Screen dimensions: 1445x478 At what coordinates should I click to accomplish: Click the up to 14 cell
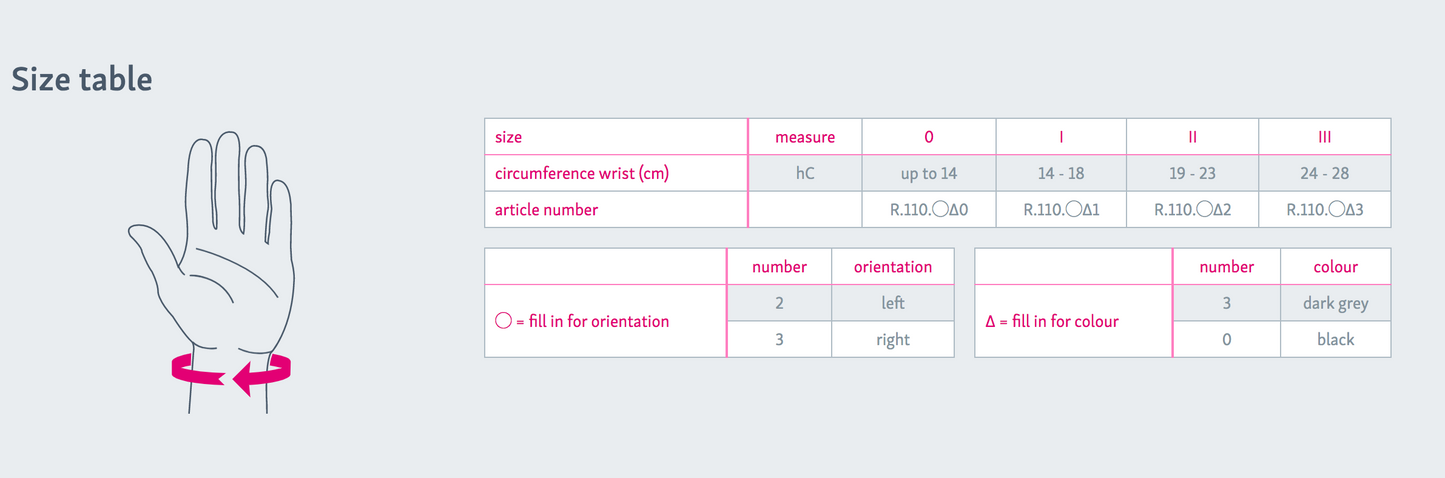tap(929, 173)
